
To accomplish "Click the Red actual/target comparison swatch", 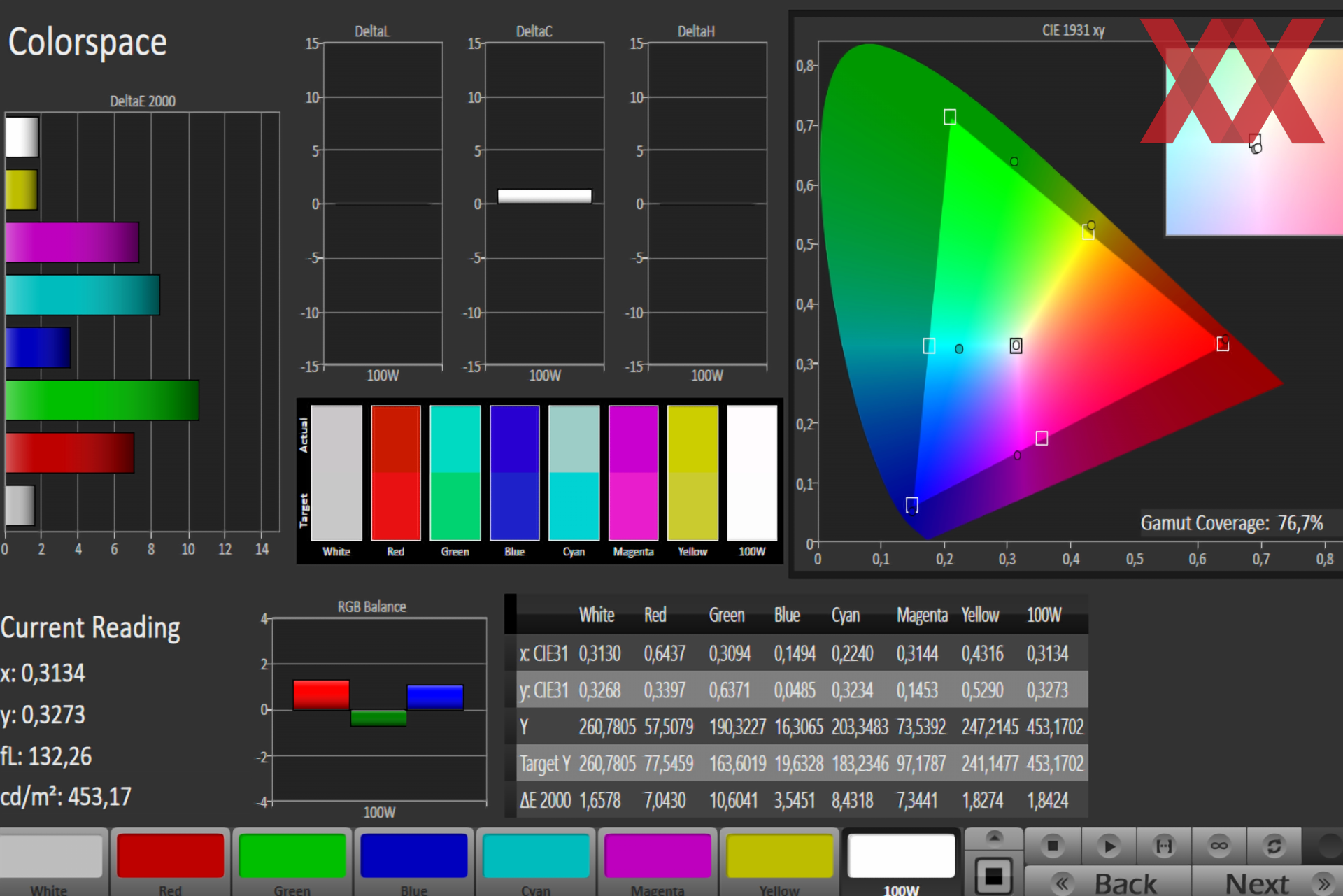I will tap(396, 473).
